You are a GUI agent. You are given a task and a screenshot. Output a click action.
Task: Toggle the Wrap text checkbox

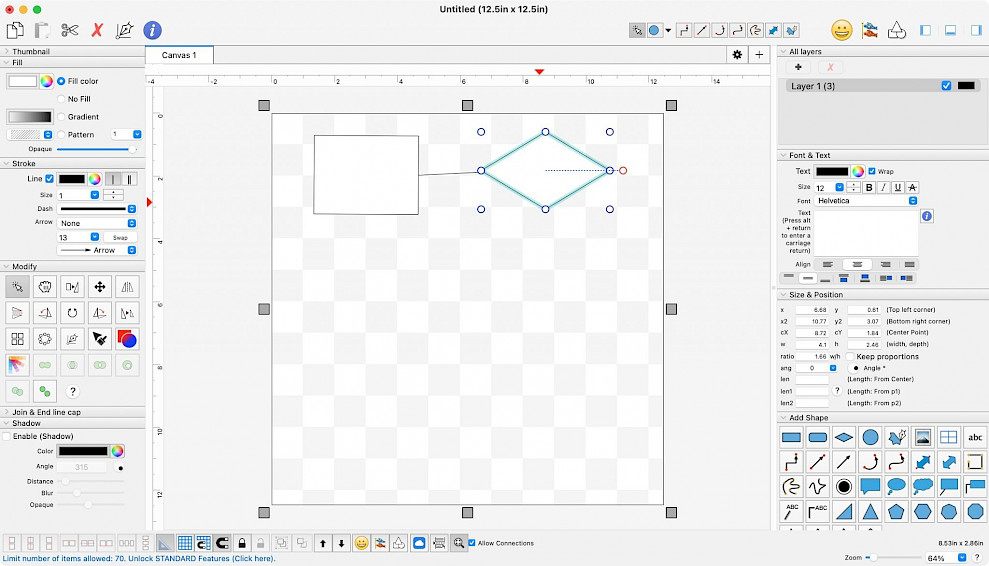coord(872,171)
